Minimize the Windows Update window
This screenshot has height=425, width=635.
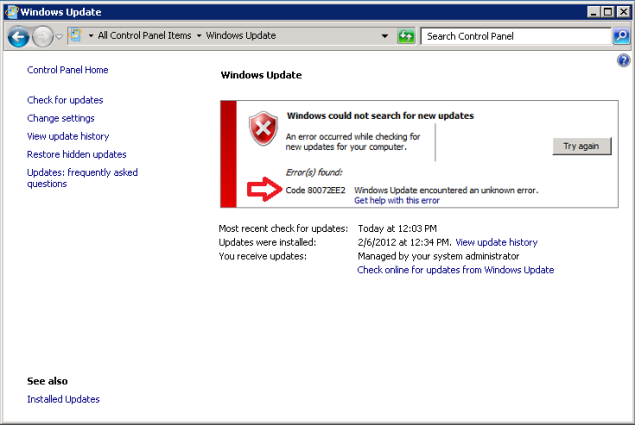593,12
